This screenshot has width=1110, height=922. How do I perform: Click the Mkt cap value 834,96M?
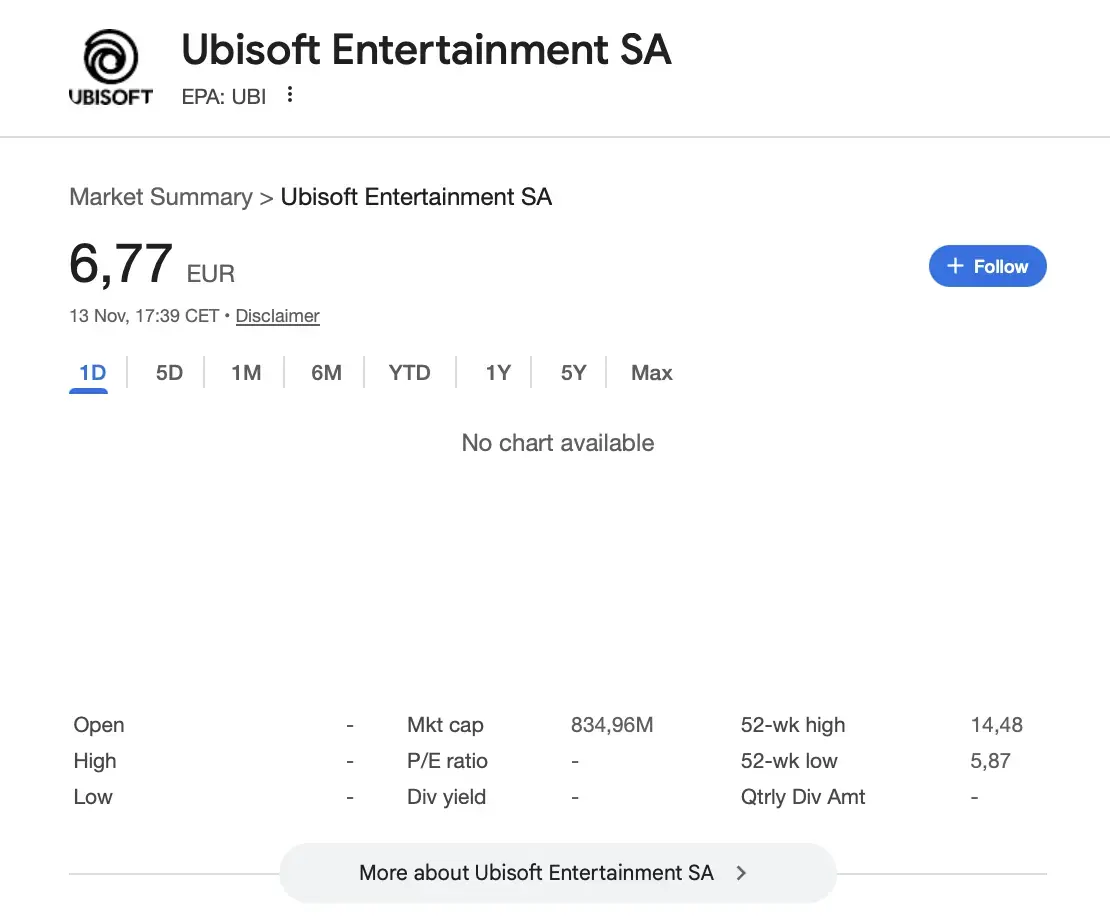coord(612,725)
